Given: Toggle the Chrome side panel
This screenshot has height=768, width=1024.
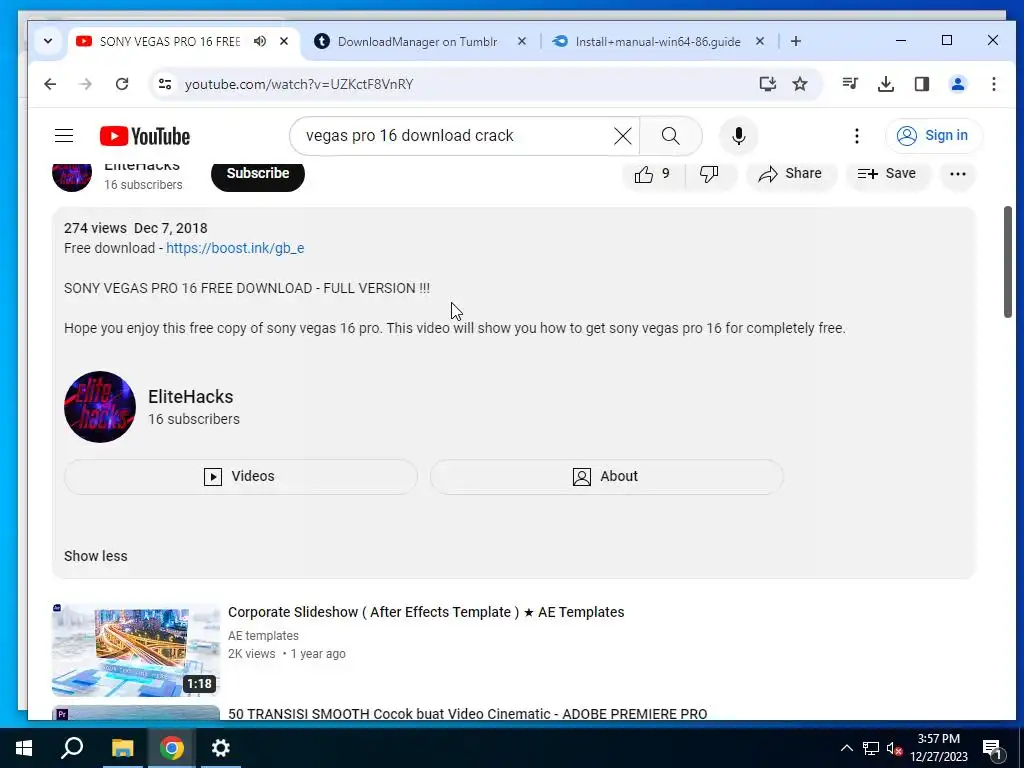Looking at the screenshot, I should (921, 84).
